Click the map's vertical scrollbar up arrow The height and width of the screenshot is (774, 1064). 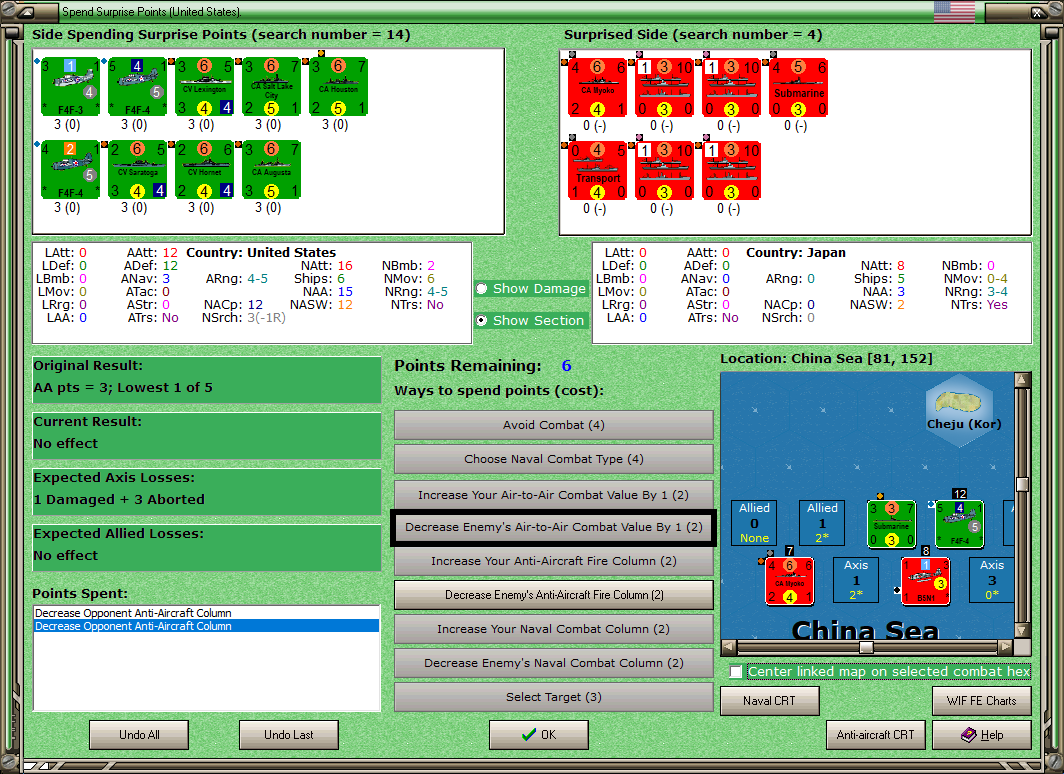[x=1022, y=380]
